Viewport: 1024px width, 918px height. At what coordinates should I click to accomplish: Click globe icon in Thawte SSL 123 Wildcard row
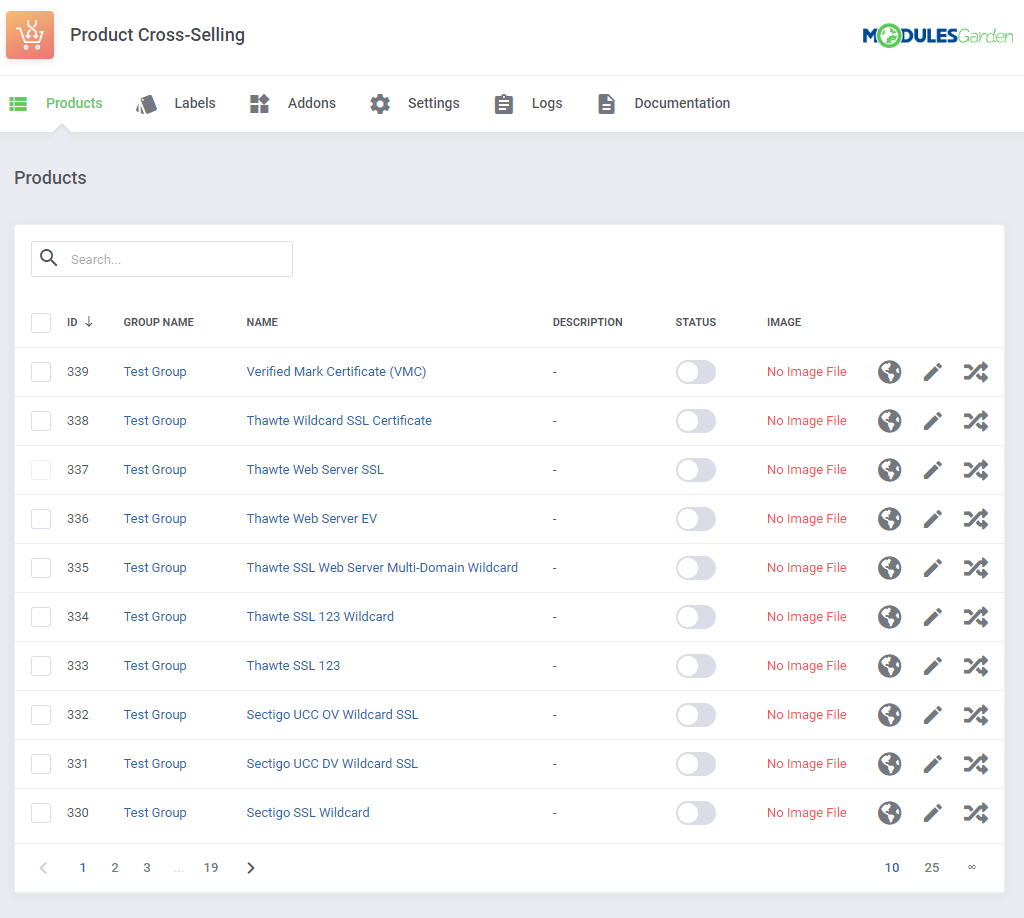coord(889,617)
